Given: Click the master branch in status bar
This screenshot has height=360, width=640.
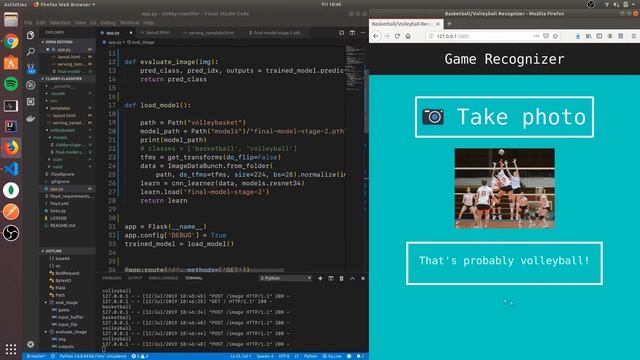Looking at the screenshot, I should pyautogui.click(x=36, y=356).
